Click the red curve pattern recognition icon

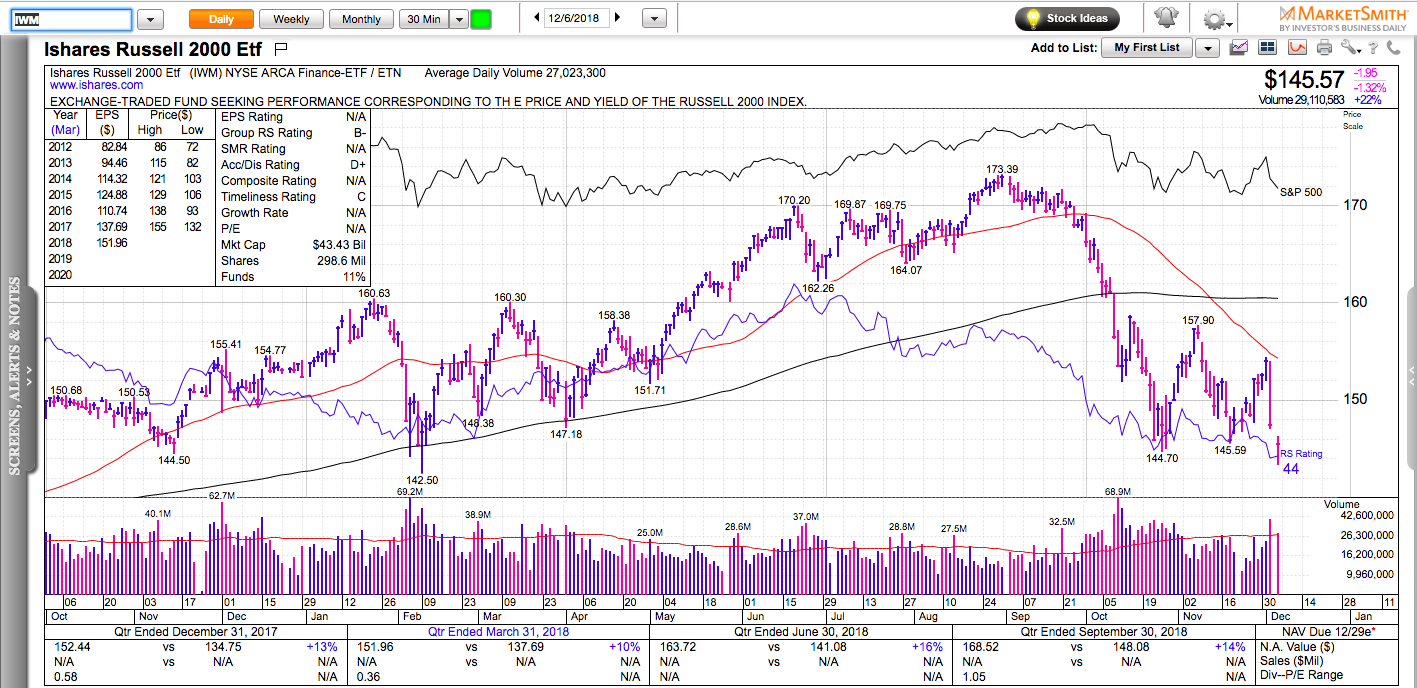(x=1297, y=47)
